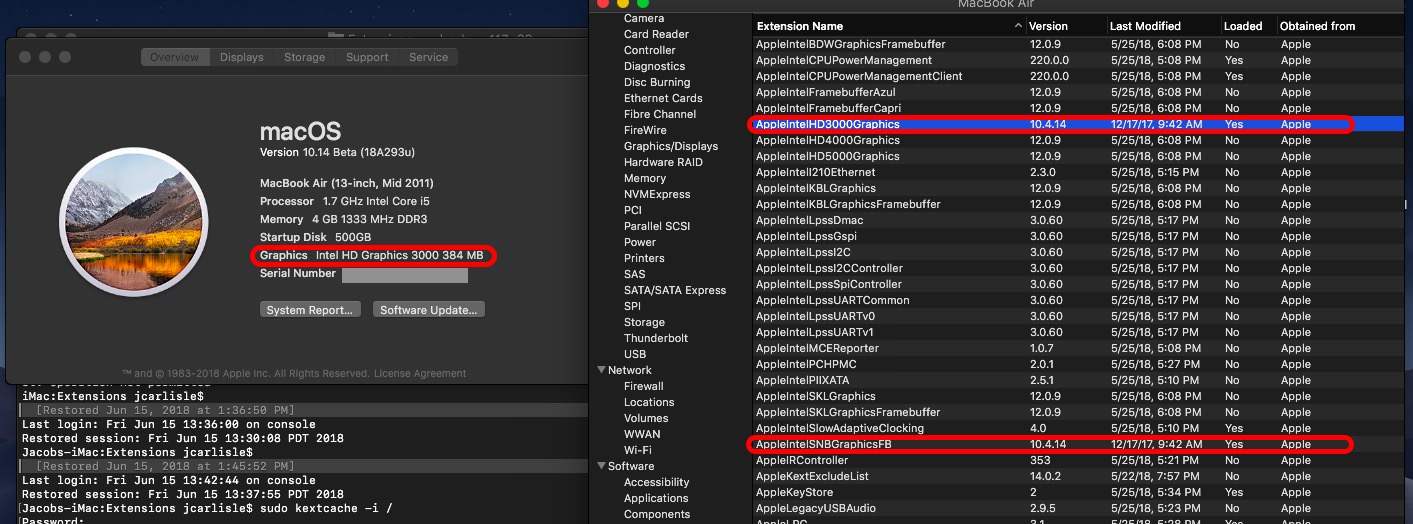Click the macOS High Sierra logo image
Image resolution: width=1413 pixels, height=524 pixels.
[132, 222]
